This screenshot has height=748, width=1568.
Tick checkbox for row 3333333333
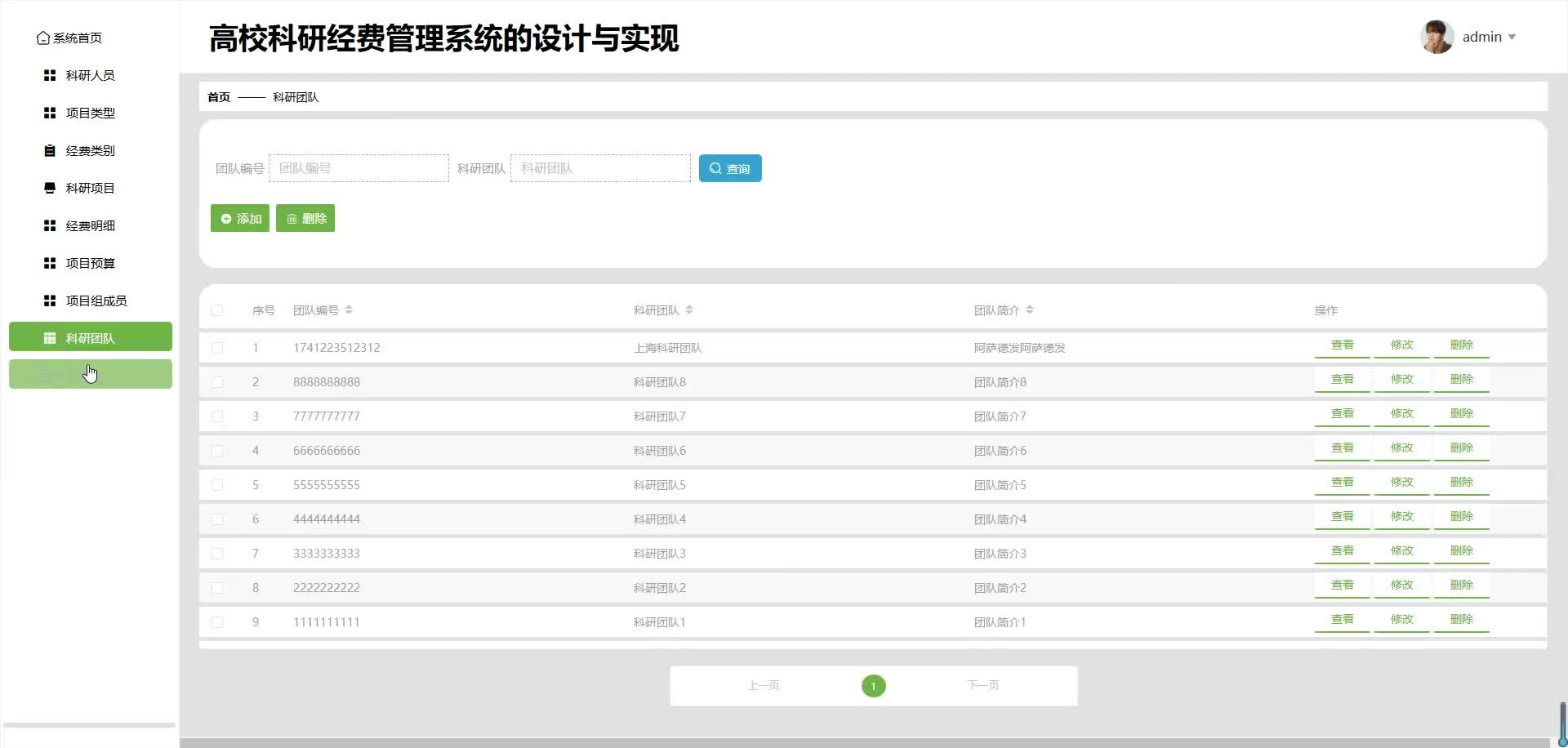217,554
